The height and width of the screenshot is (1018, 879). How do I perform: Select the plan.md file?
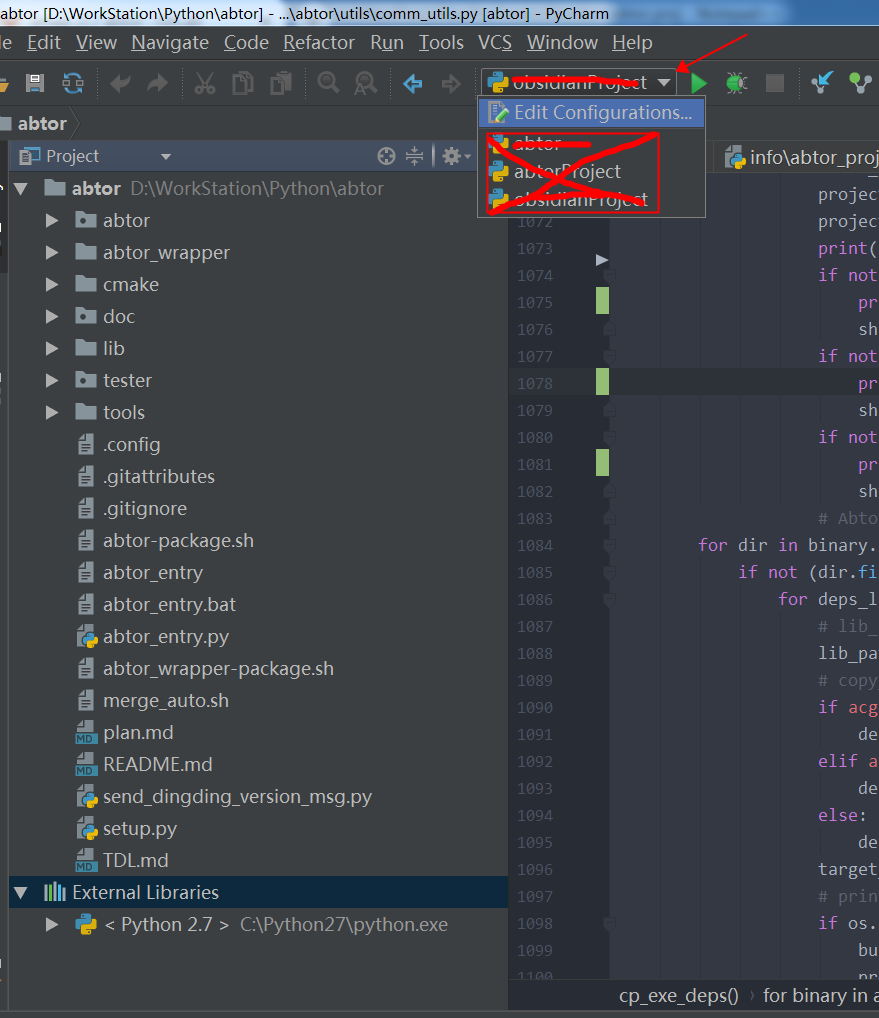pos(138,732)
